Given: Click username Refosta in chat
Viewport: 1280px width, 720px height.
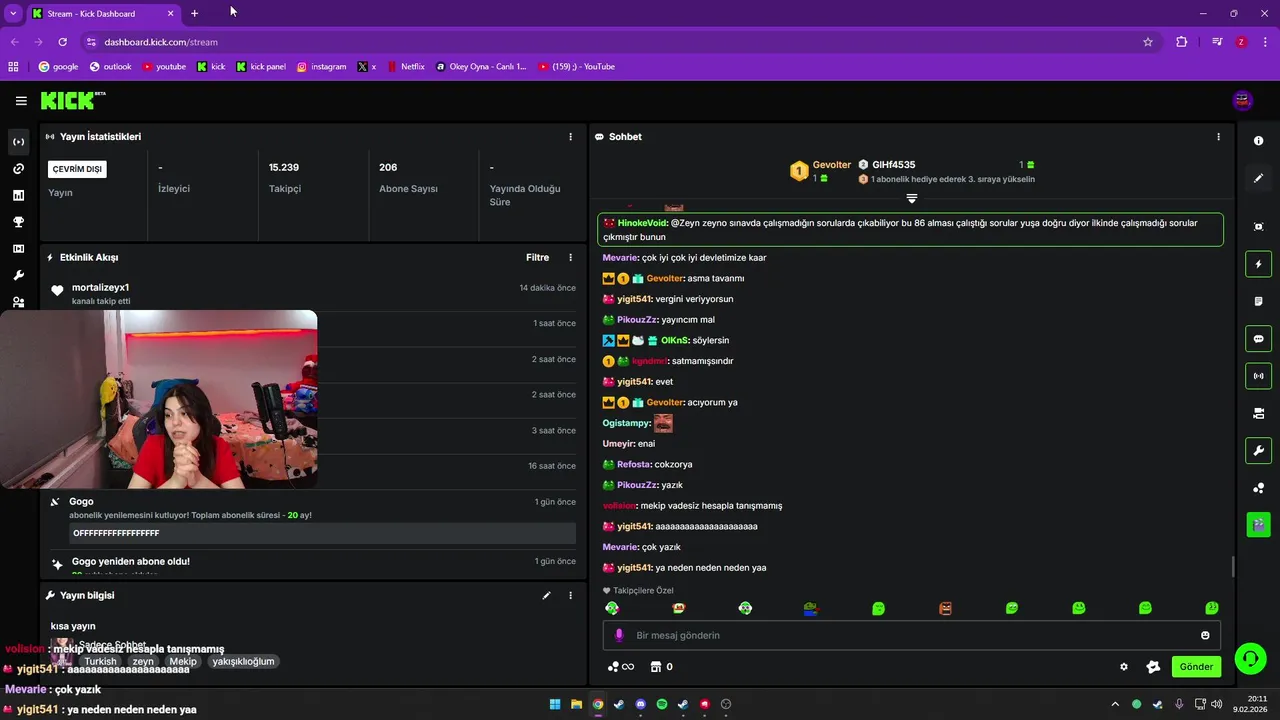Looking at the screenshot, I should tap(634, 464).
